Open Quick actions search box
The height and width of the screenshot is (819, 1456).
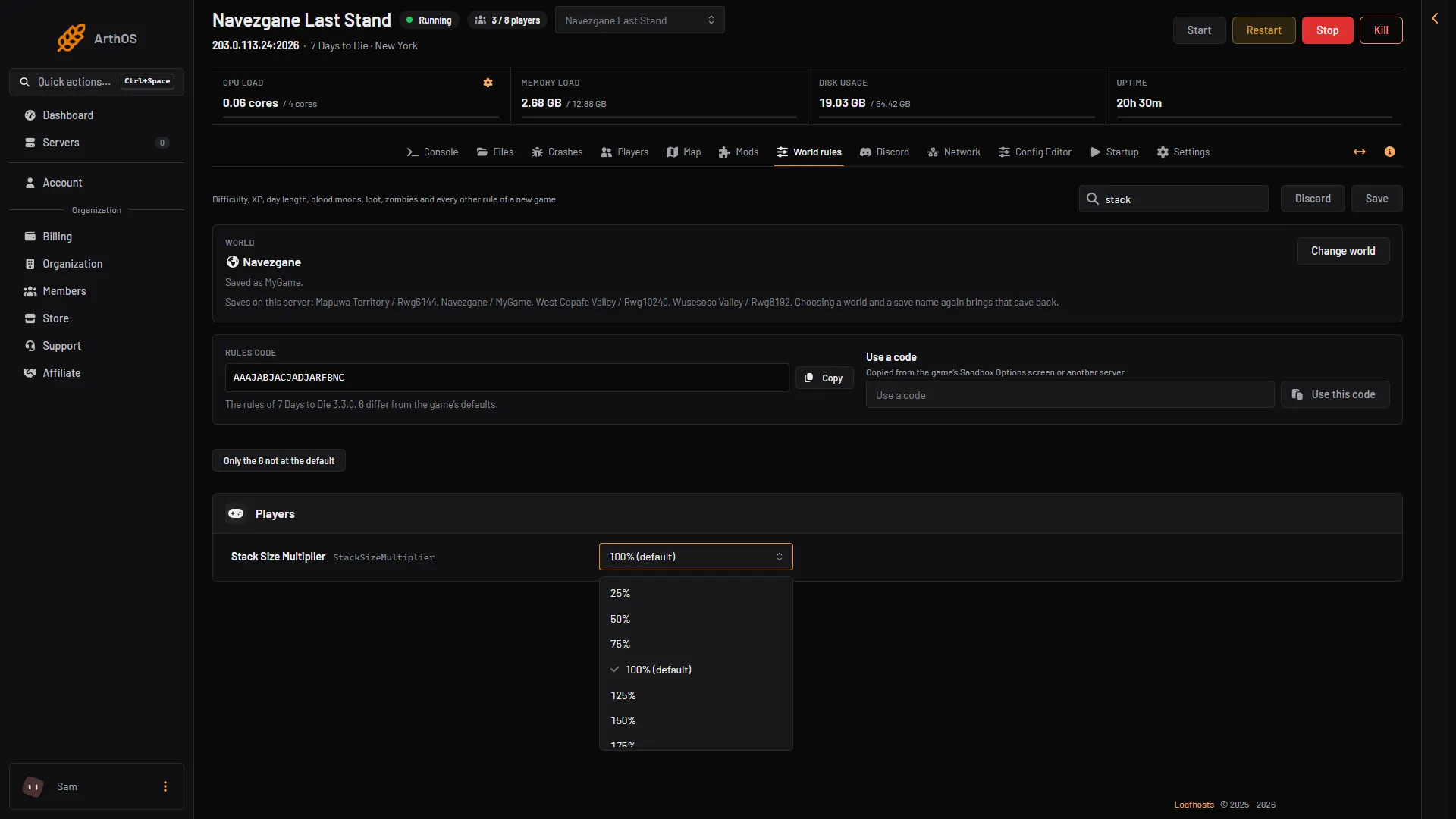click(96, 81)
